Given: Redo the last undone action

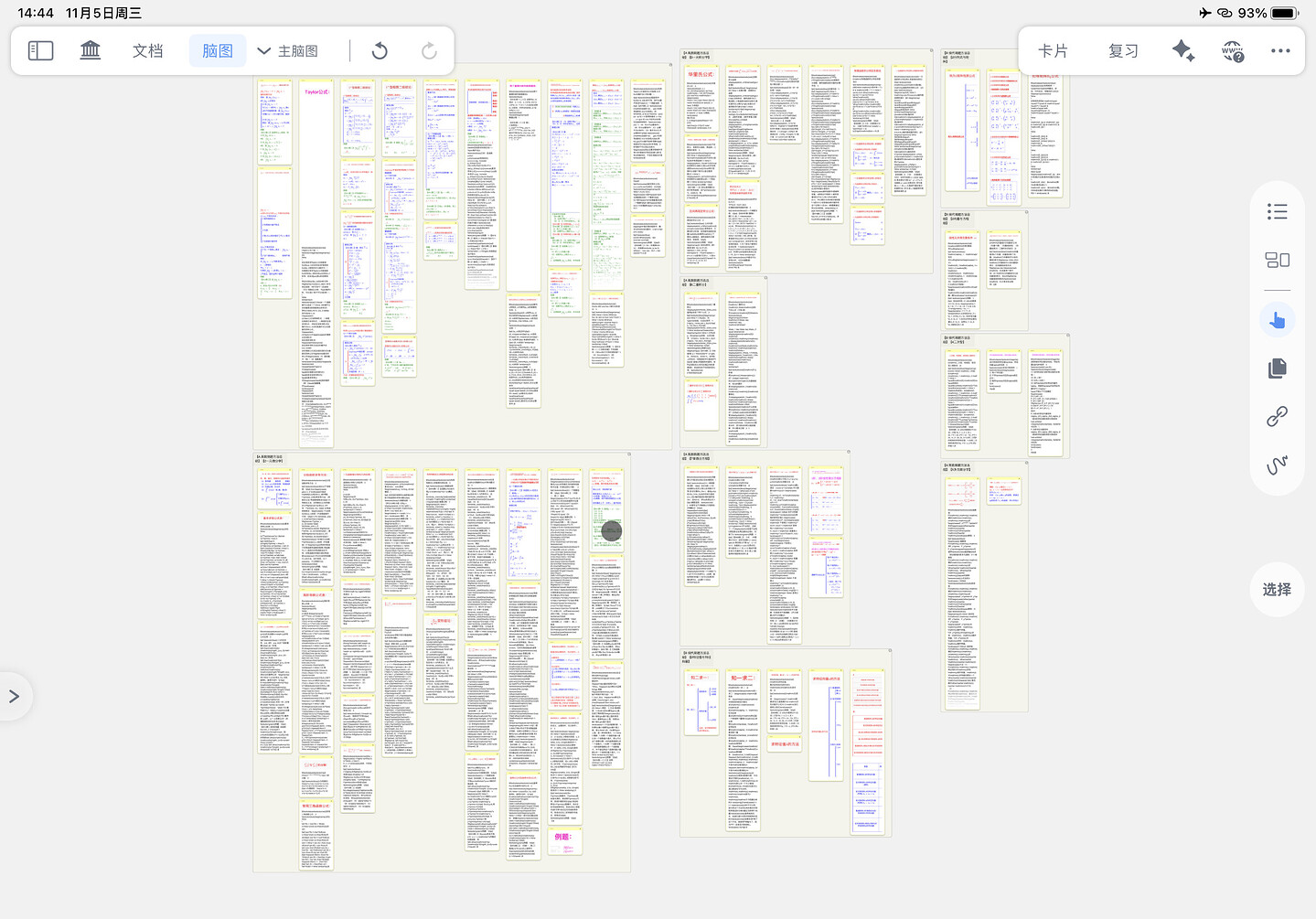Looking at the screenshot, I should tap(429, 51).
